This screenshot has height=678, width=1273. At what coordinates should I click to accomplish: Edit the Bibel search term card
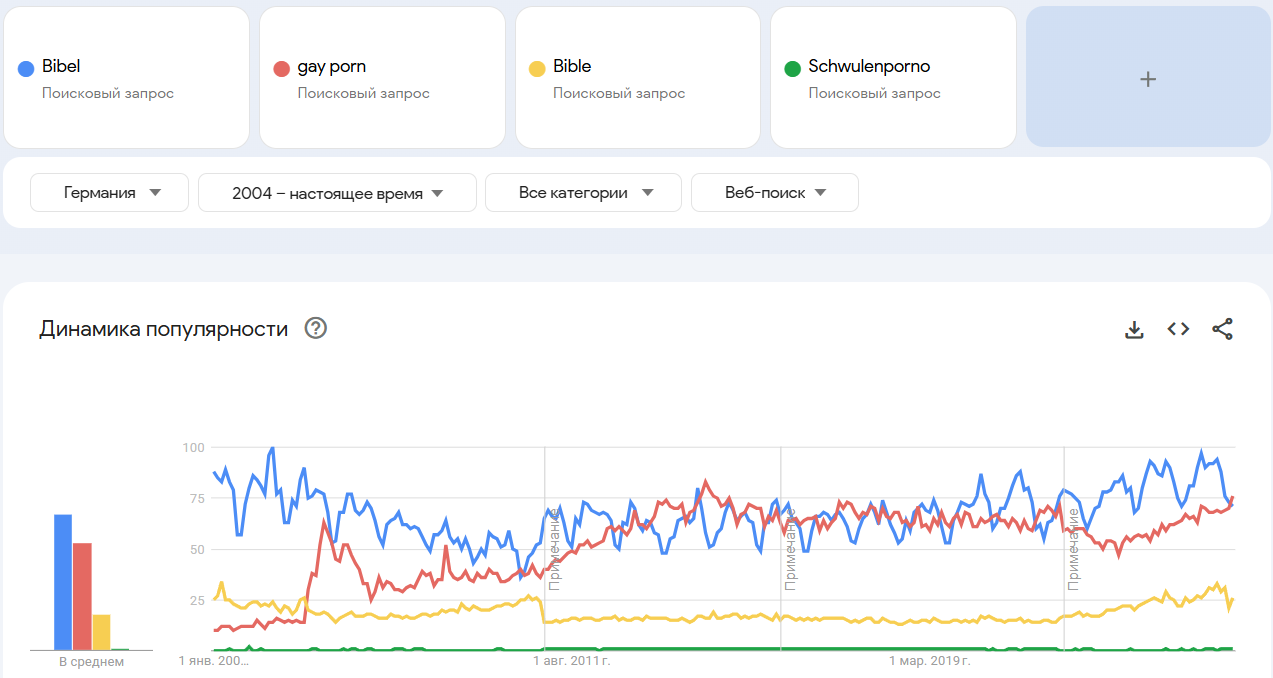[x=126, y=78]
